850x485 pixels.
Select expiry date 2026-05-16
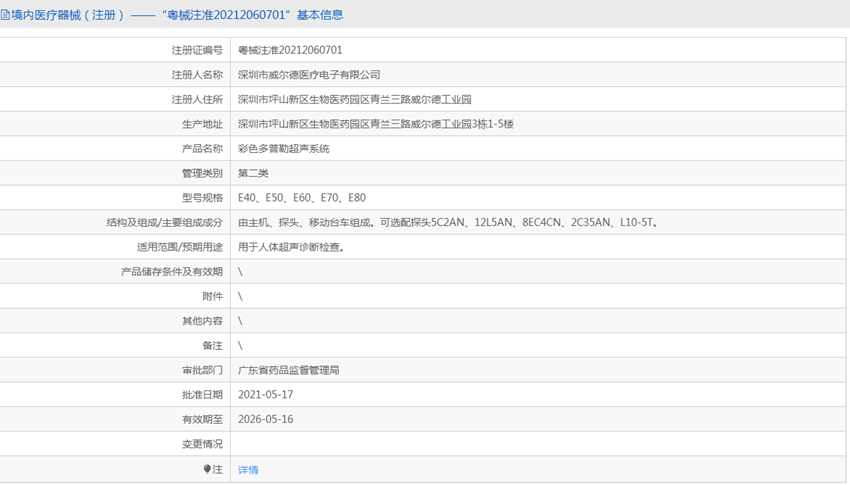coord(266,419)
